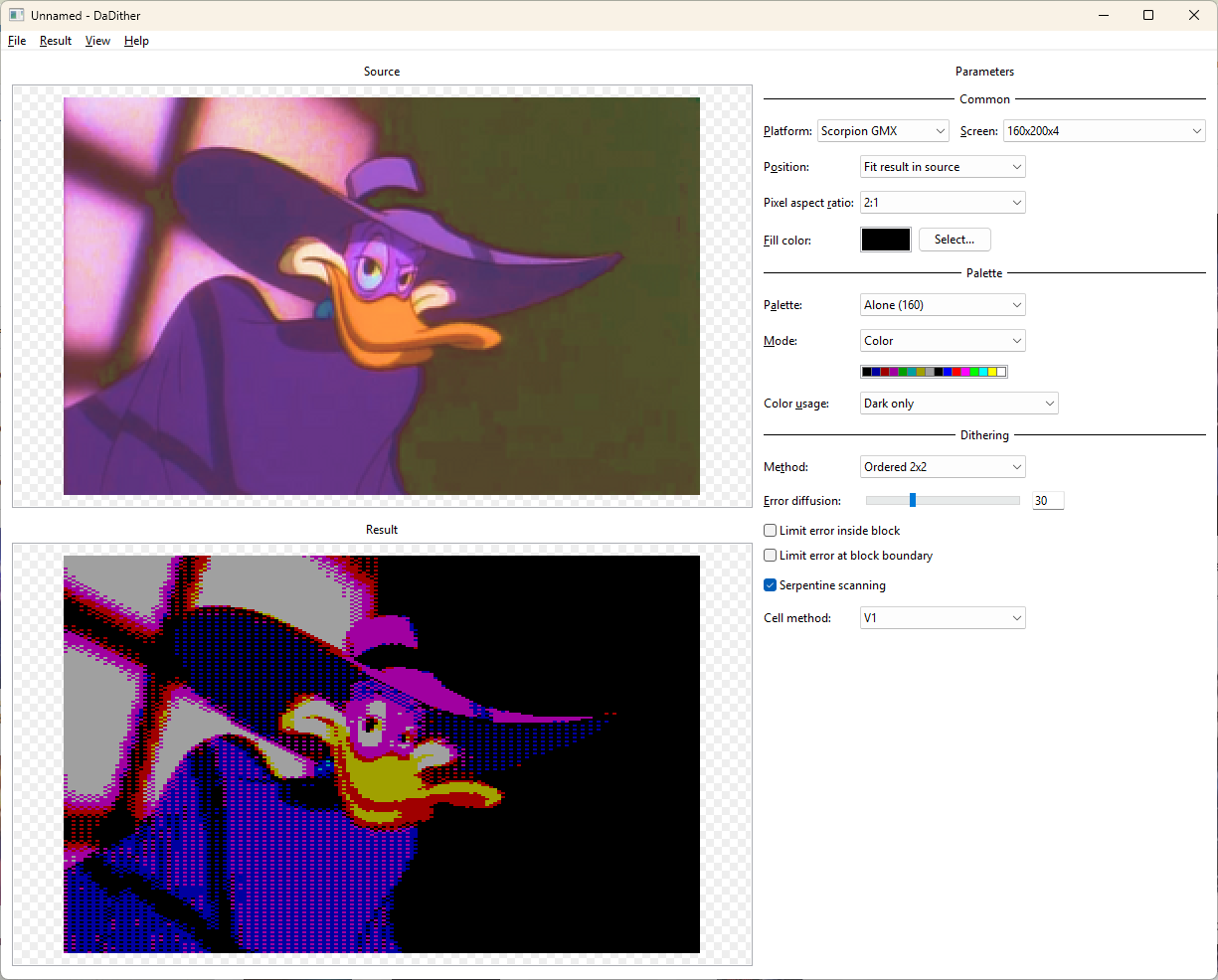The width and height of the screenshot is (1218, 980).
Task: Open the File menu
Action: coord(17,41)
